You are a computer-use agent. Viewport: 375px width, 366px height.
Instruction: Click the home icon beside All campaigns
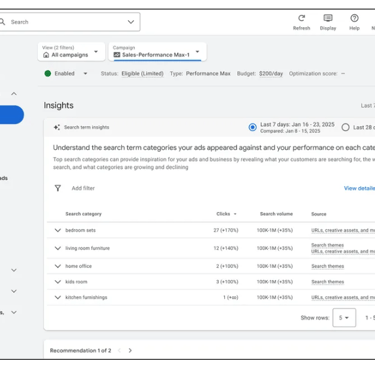point(46,55)
